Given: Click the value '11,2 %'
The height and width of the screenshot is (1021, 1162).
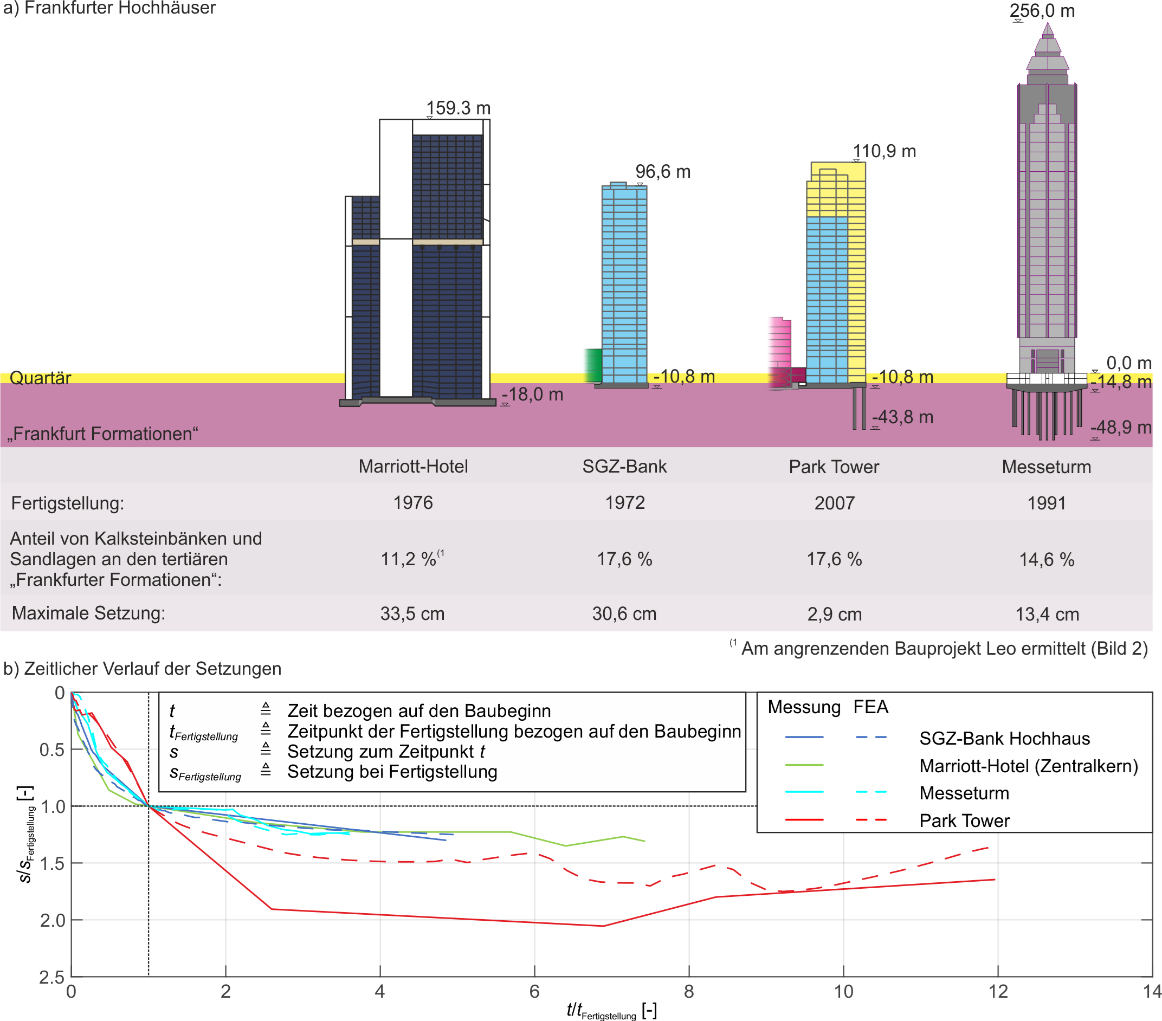Looking at the screenshot, I should point(408,559).
